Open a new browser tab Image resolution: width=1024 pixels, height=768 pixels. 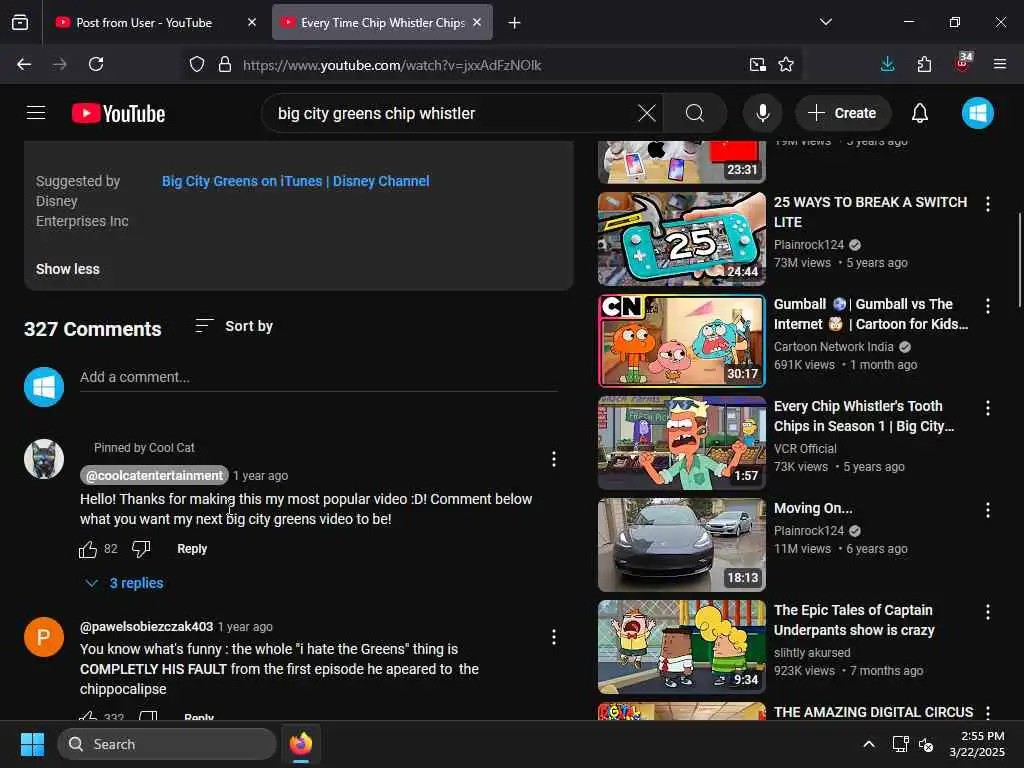tap(515, 23)
